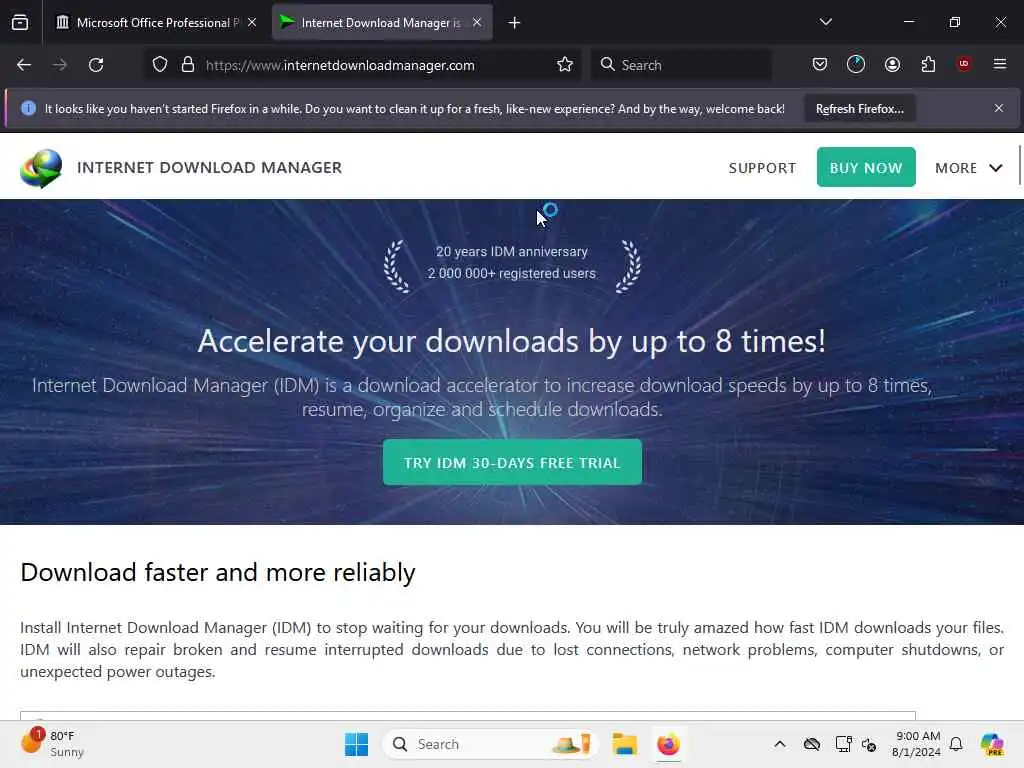1024x768 pixels.
Task: Click the IDM globe logo
Action: (x=41, y=168)
